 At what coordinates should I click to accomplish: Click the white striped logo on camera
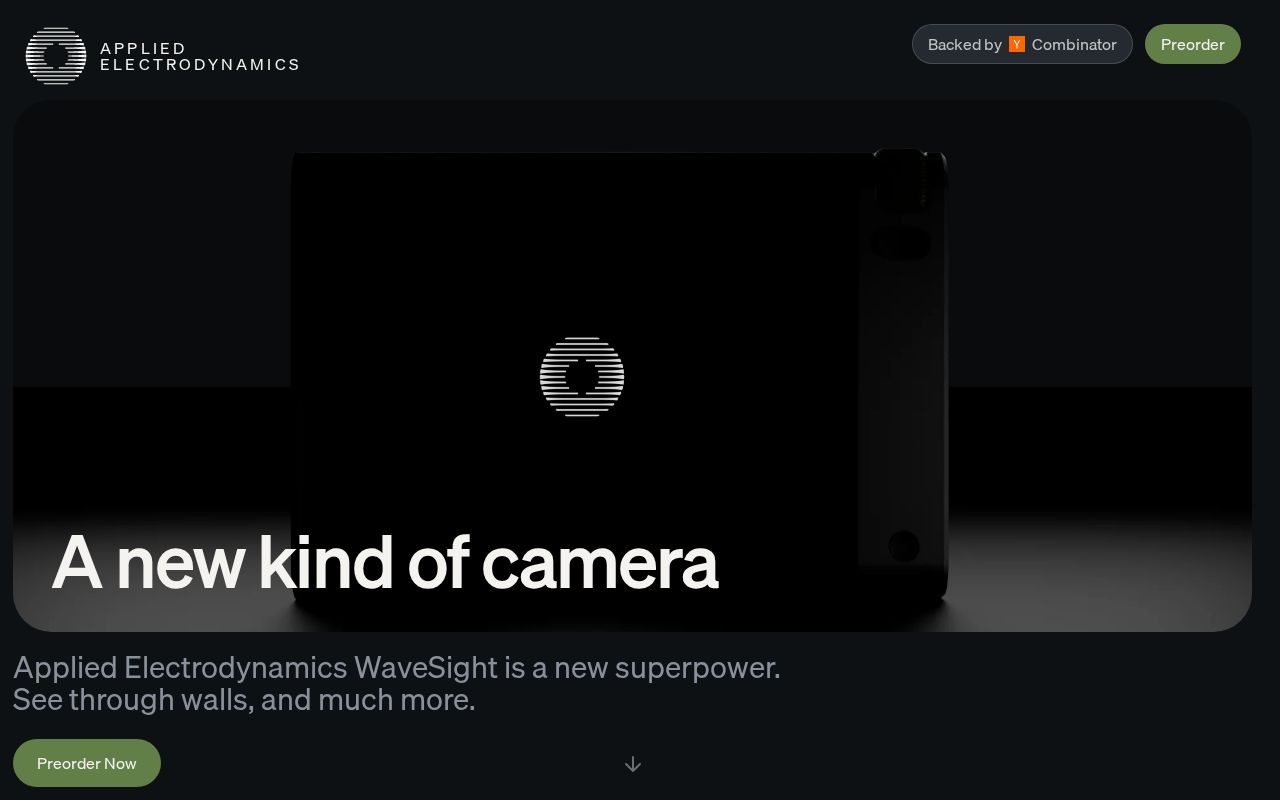point(582,377)
